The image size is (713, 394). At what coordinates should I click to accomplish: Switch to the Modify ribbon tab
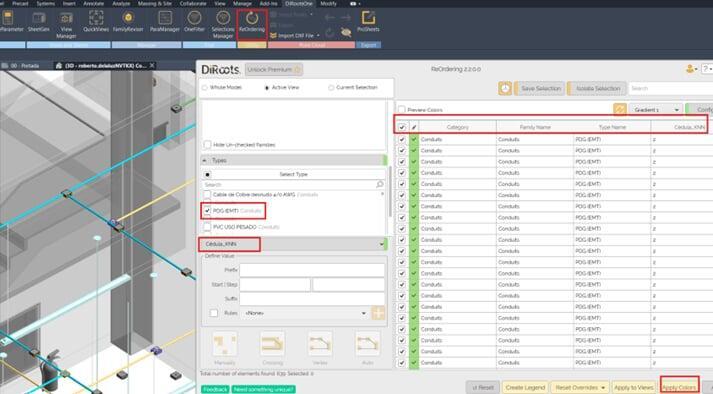click(x=328, y=4)
